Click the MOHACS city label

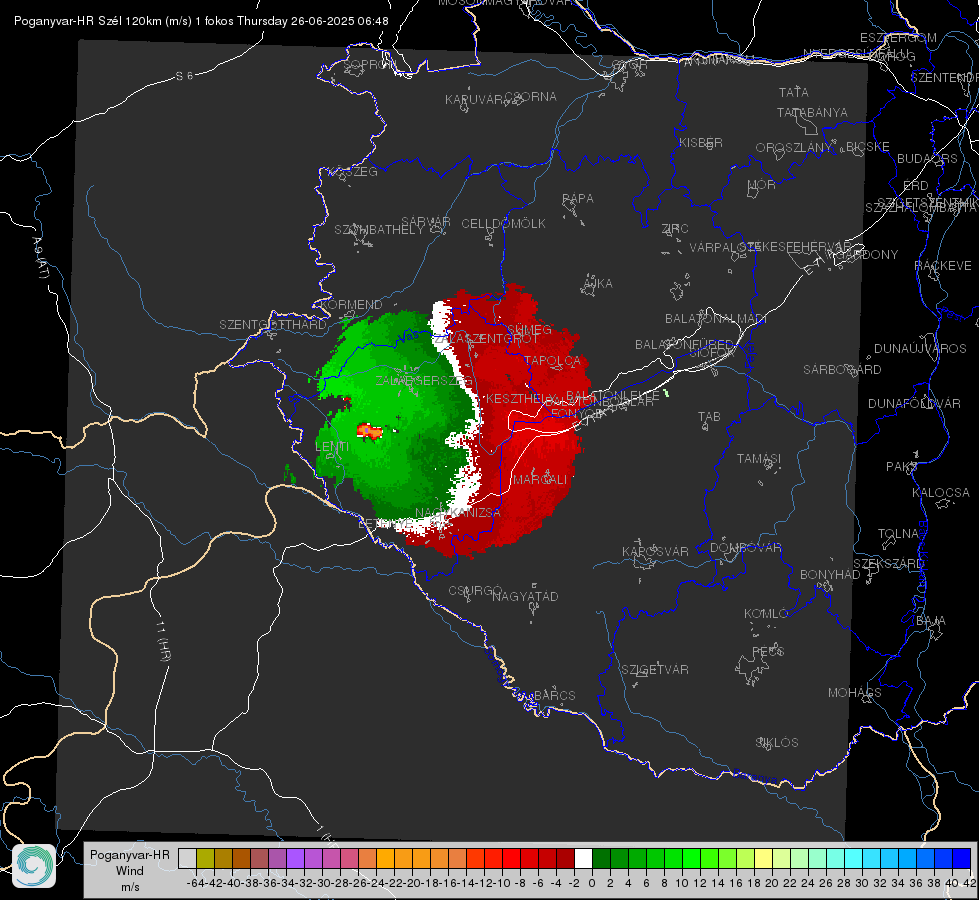click(855, 693)
